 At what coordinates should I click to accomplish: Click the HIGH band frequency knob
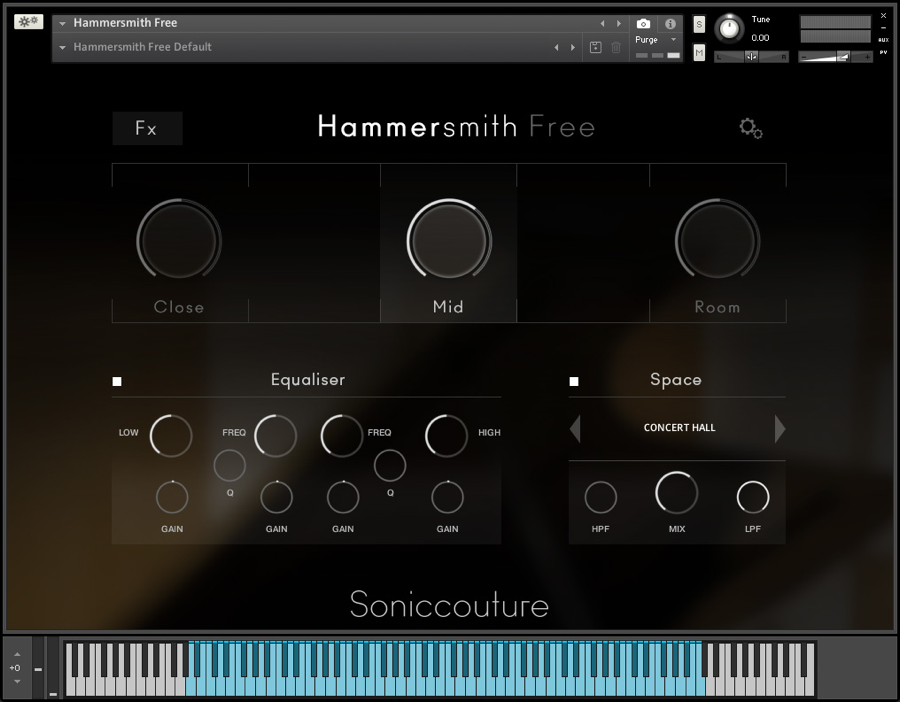[x=447, y=436]
